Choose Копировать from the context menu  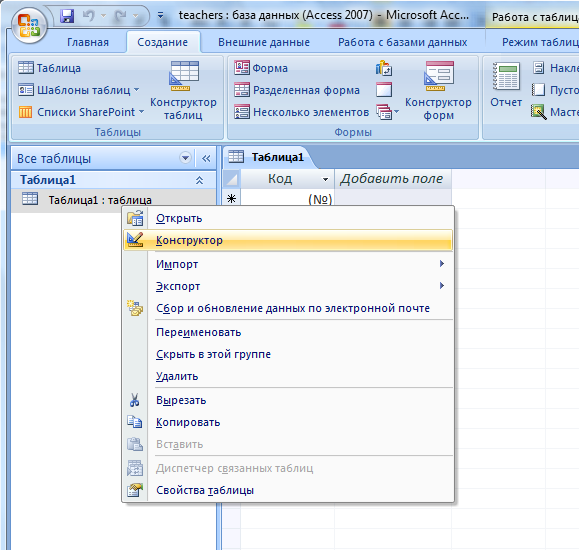point(287,422)
